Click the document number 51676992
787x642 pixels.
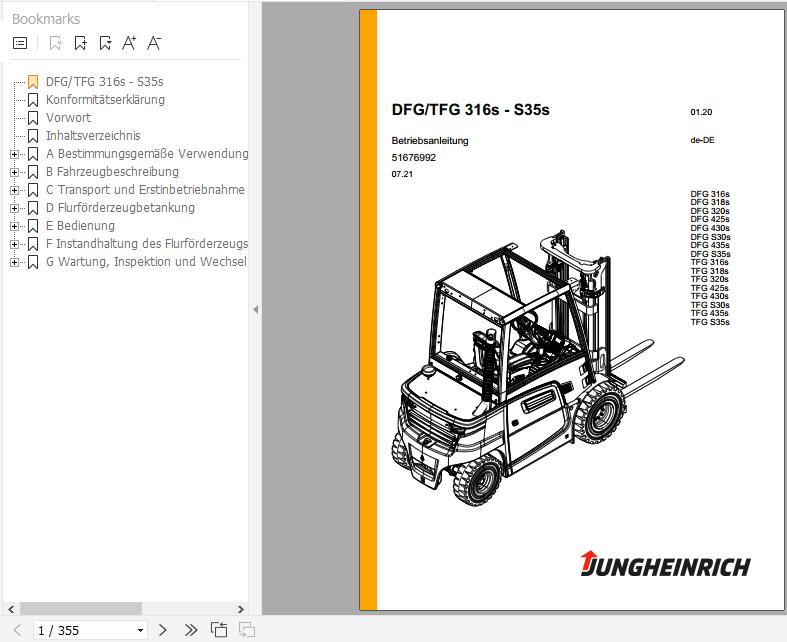(x=414, y=158)
